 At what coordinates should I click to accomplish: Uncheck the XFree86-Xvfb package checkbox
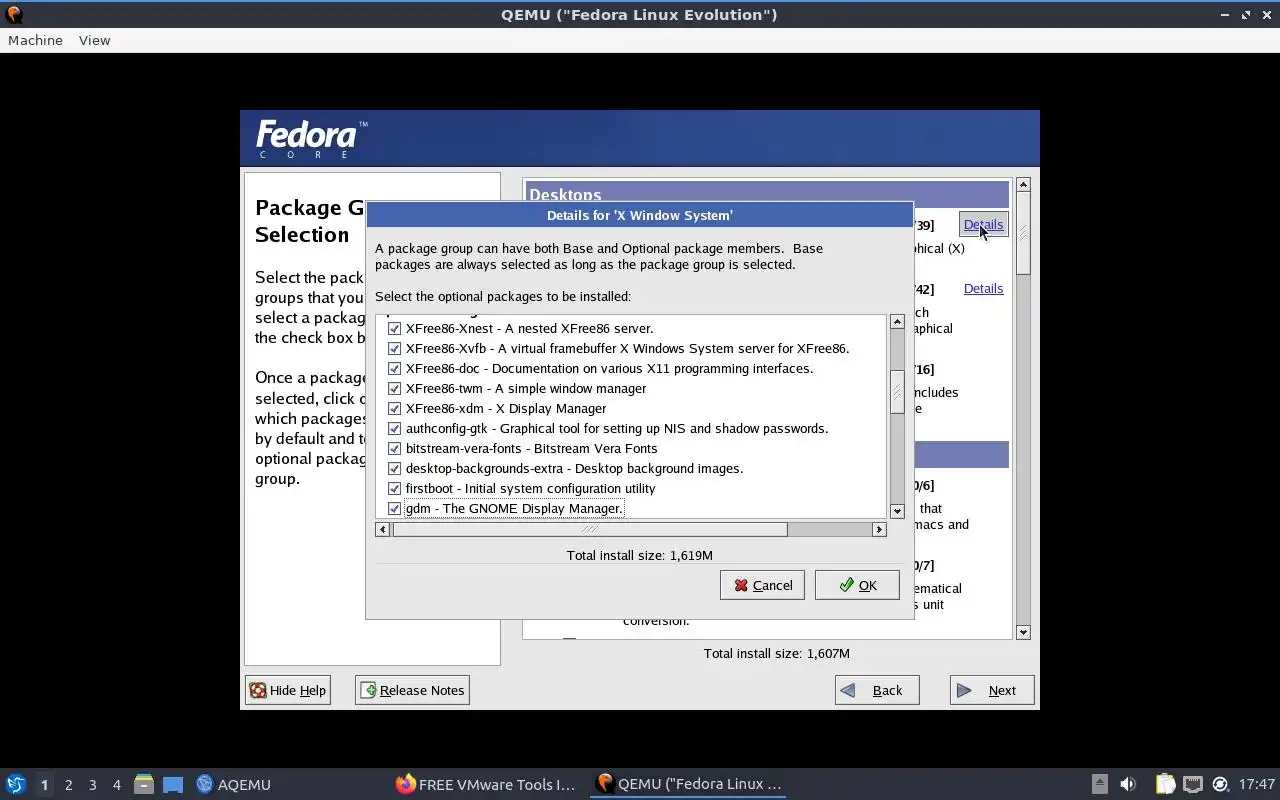click(394, 348)
